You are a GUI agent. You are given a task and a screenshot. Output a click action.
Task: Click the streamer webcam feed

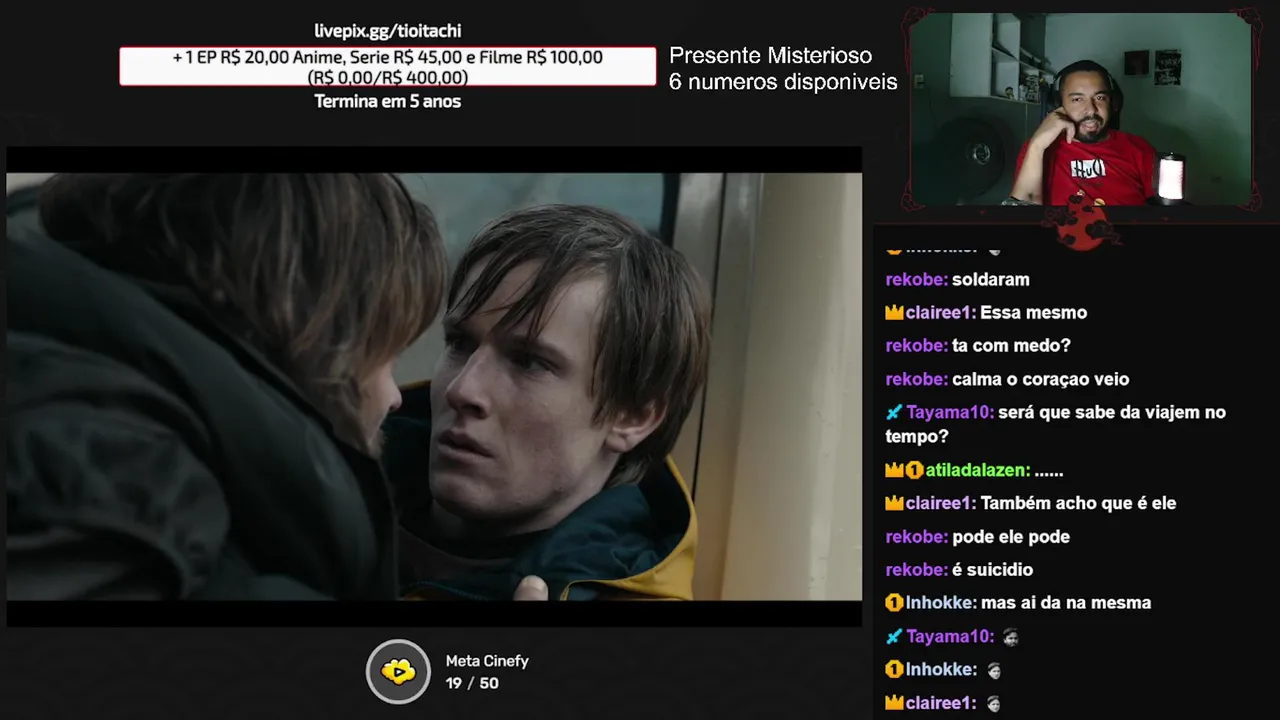[1081, 108]
